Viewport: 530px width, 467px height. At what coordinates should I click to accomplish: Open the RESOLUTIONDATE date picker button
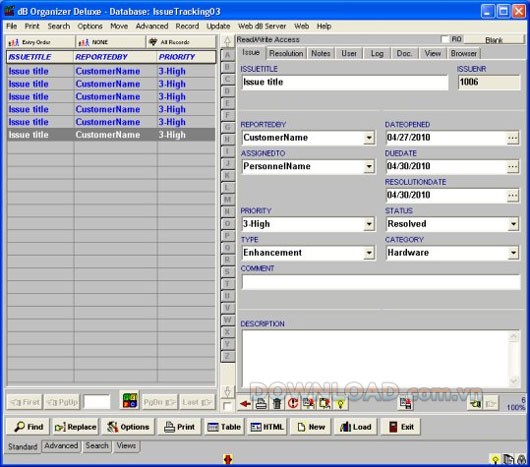click(512, 195)
